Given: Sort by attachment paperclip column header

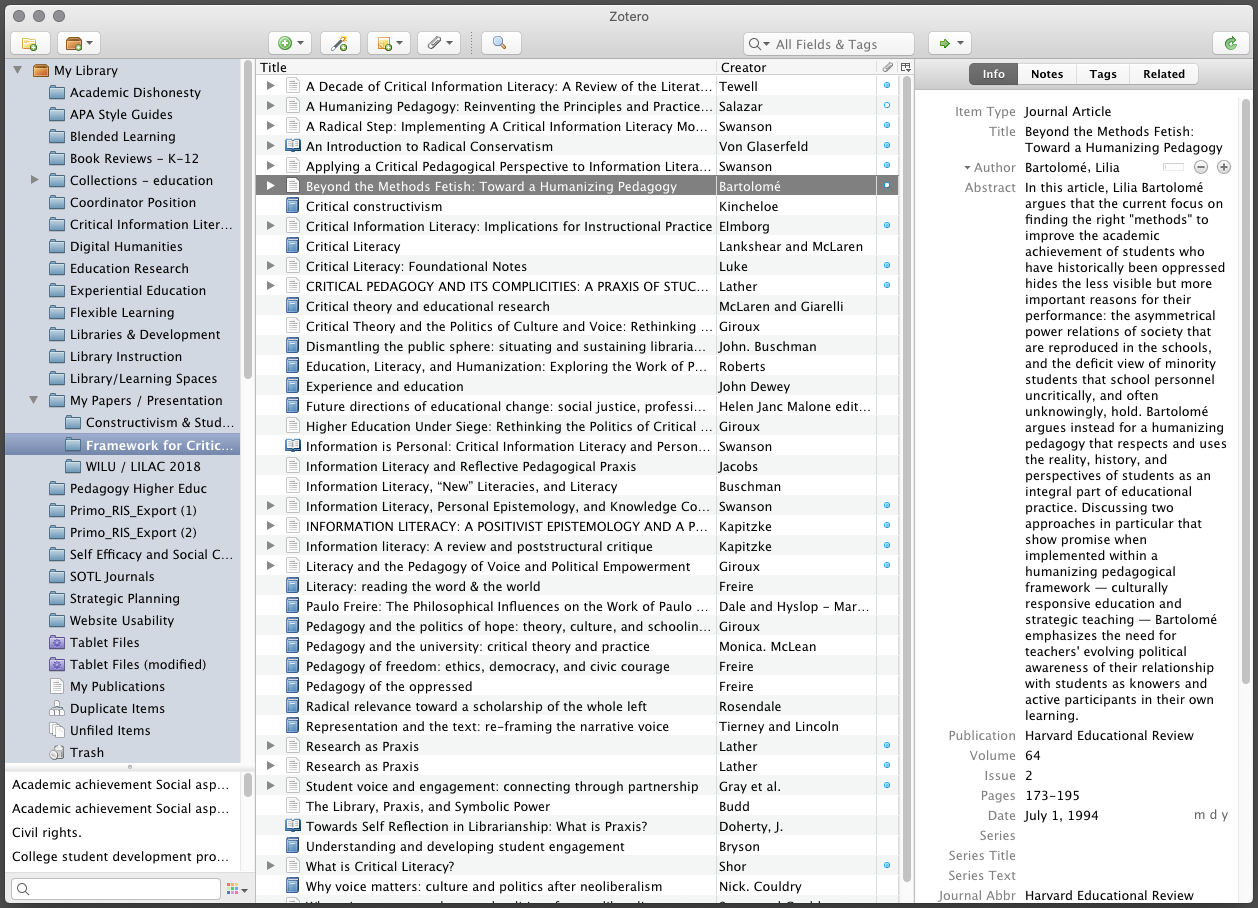Looking at the screenshot, I should point(887,67).
